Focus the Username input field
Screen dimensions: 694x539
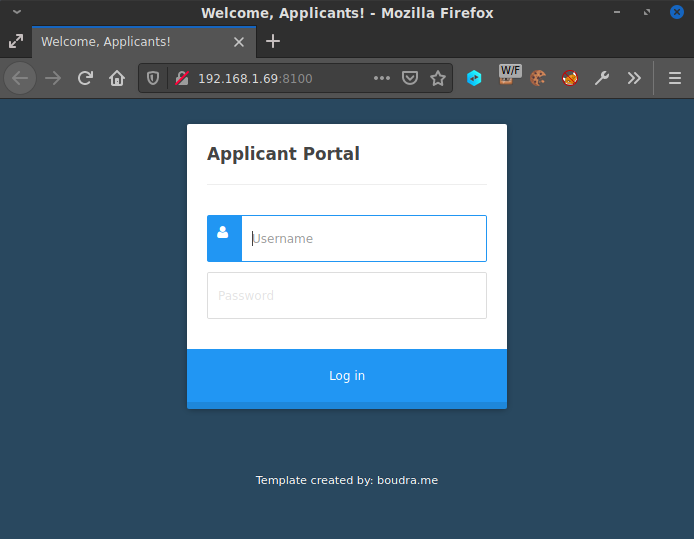[364, 239]
